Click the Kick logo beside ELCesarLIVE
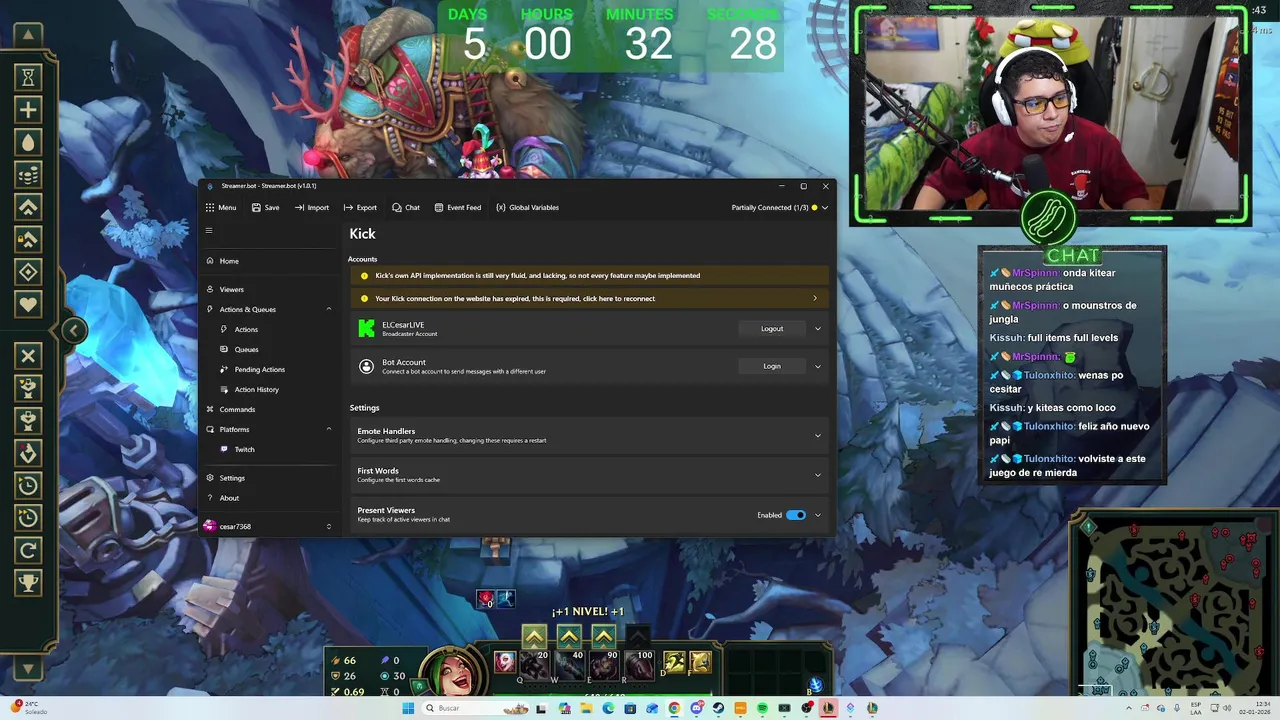Viewport: 1280px width, 720px height. (x=366, y=328)
